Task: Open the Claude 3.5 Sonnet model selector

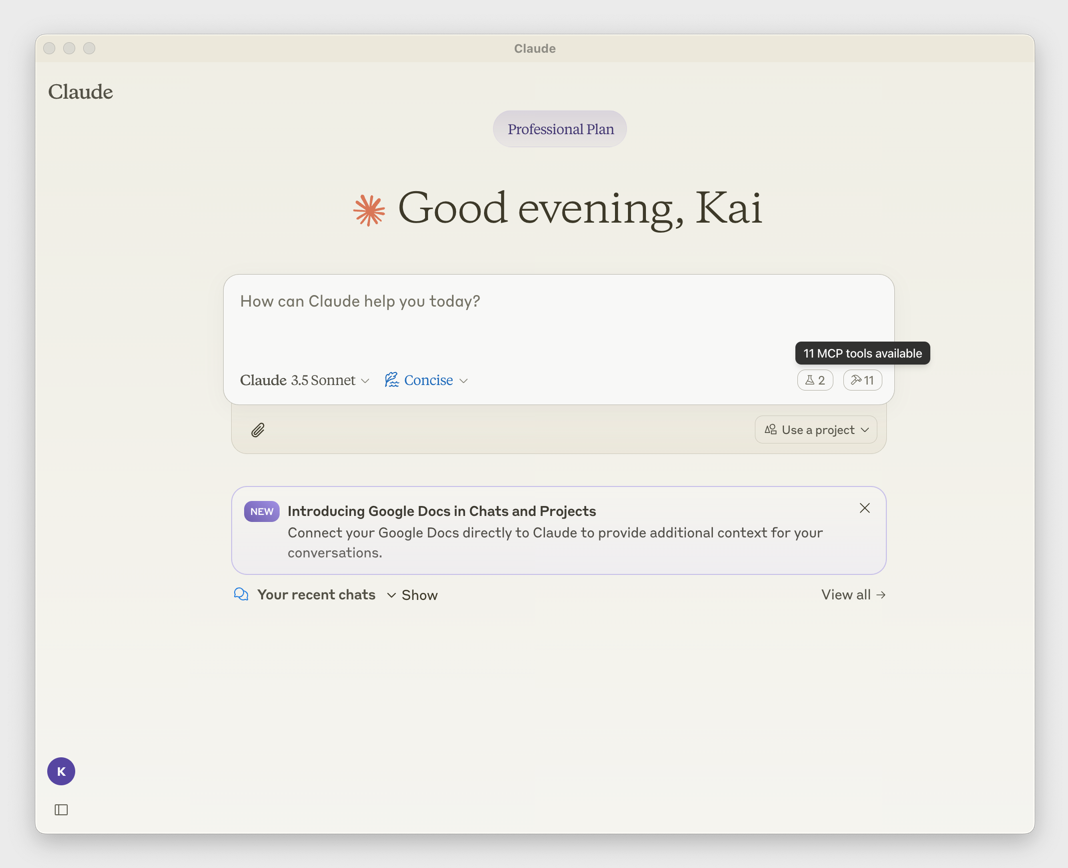Action: [304, 380]
